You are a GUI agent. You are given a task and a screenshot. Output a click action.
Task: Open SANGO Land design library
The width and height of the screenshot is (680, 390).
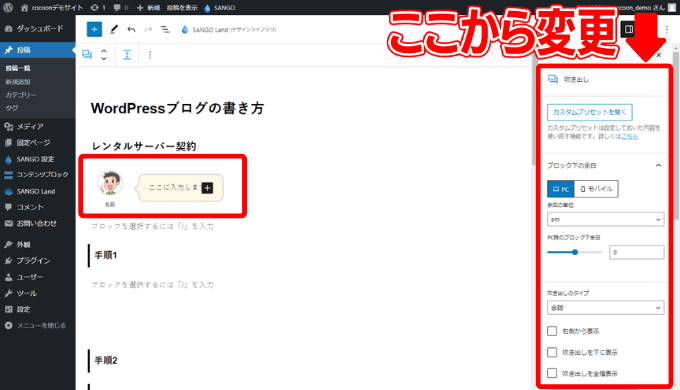click(x=228, y=29)
